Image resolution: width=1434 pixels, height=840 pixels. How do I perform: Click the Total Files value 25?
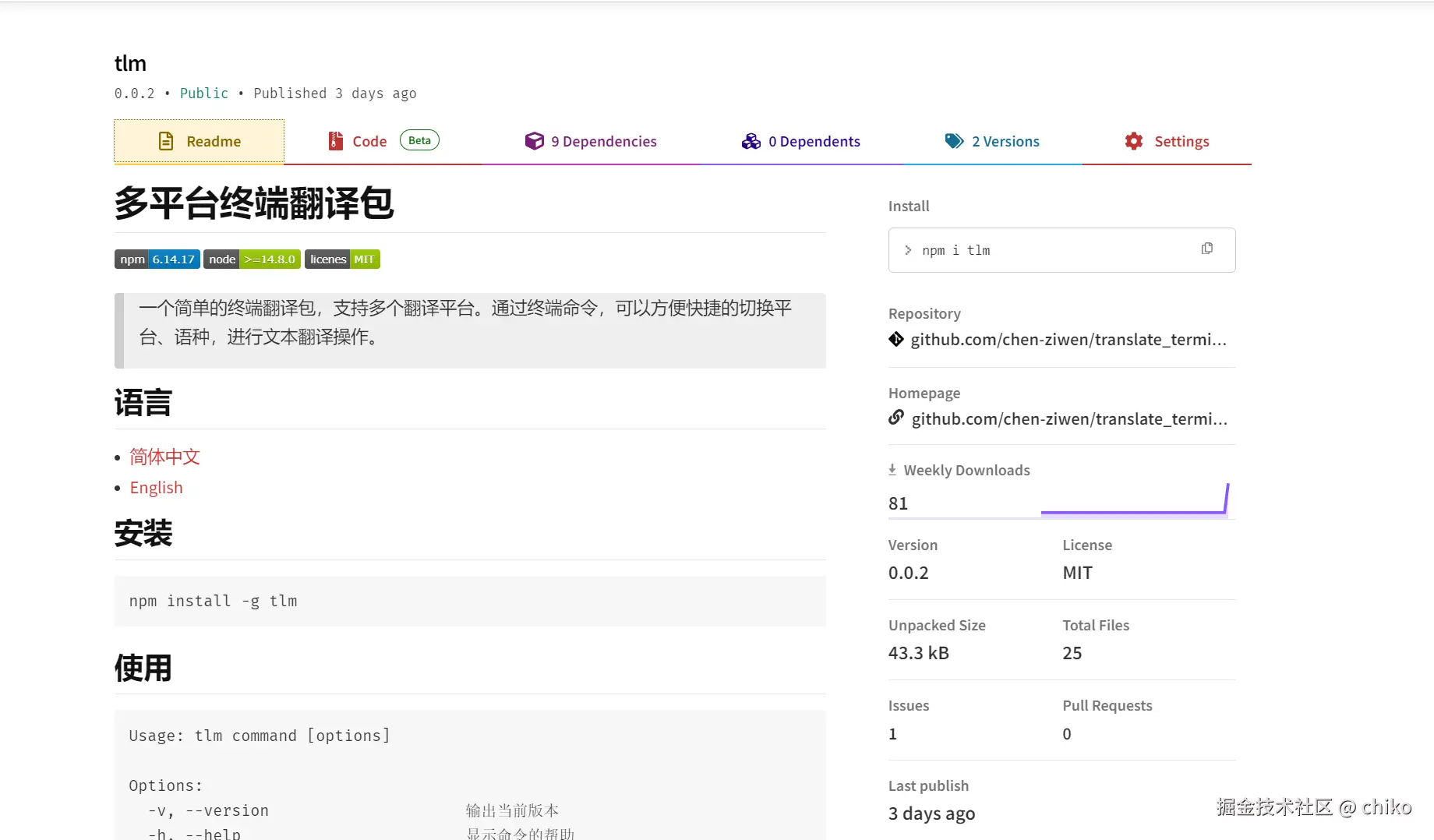click(1072, 653)
